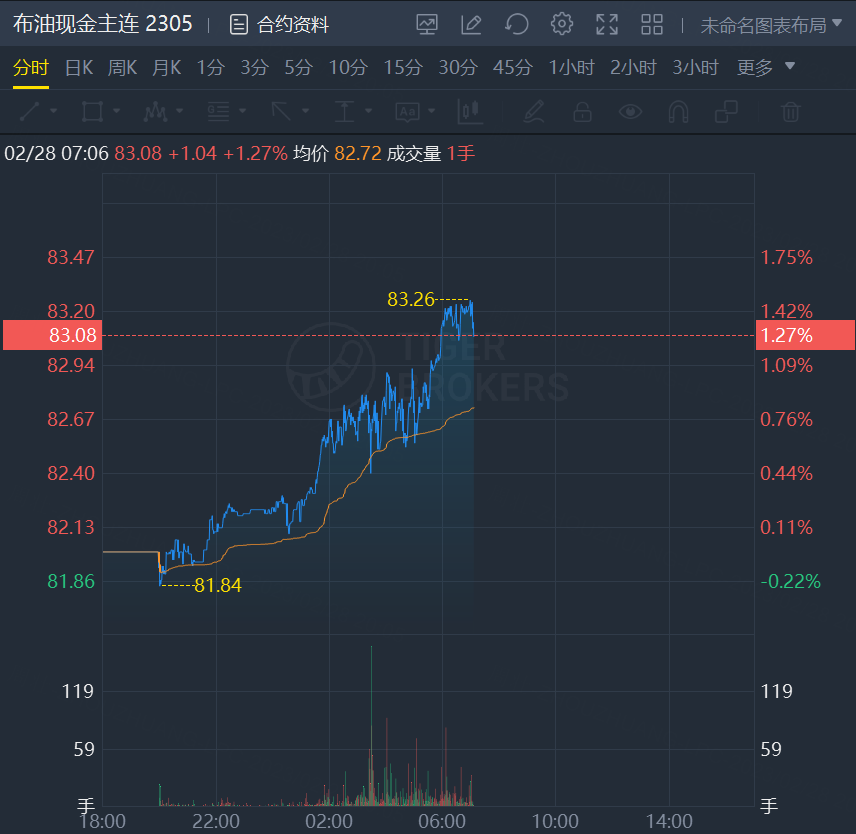Select the Fibonacci lines tool
The width and height of the screenshot is (856, 834).
click(x=218, y=111)
